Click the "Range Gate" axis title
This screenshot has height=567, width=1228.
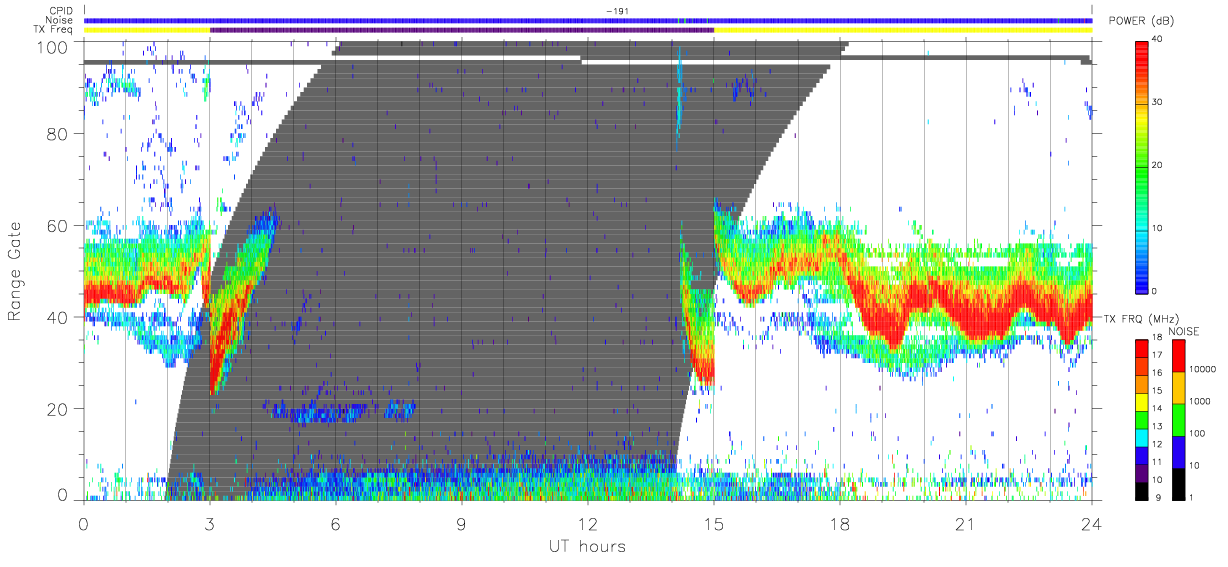(15, 272)
